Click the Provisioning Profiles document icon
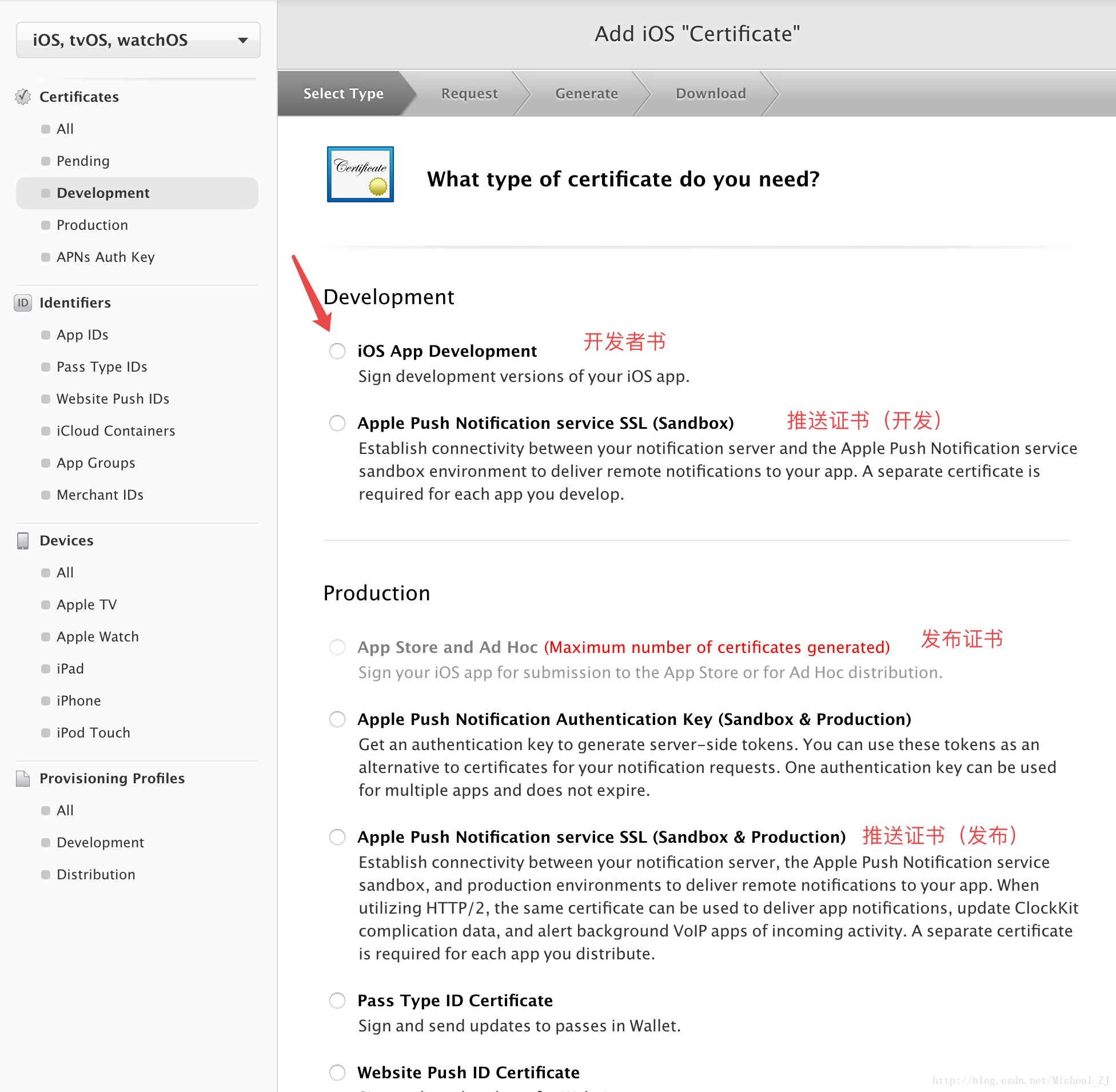This screenshot has height=1092, width=1116. [23, 778]
